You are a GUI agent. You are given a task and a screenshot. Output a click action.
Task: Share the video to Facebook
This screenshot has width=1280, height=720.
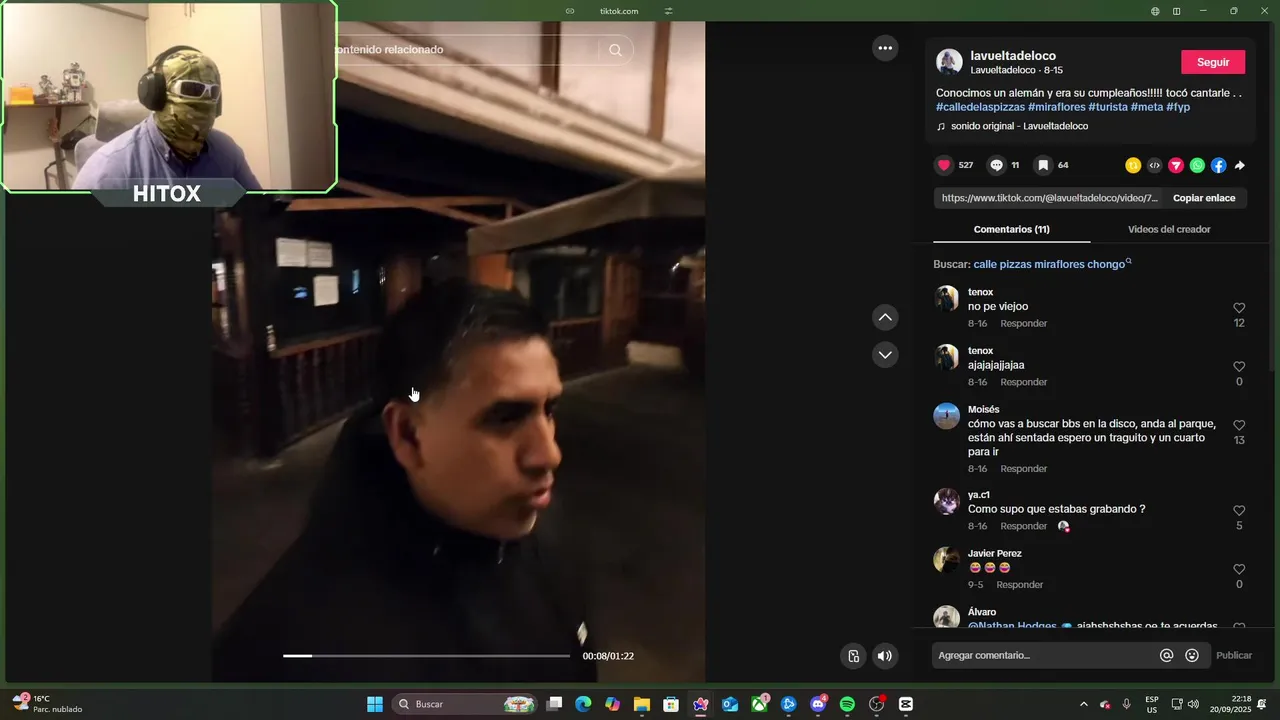pos(1218,165)
